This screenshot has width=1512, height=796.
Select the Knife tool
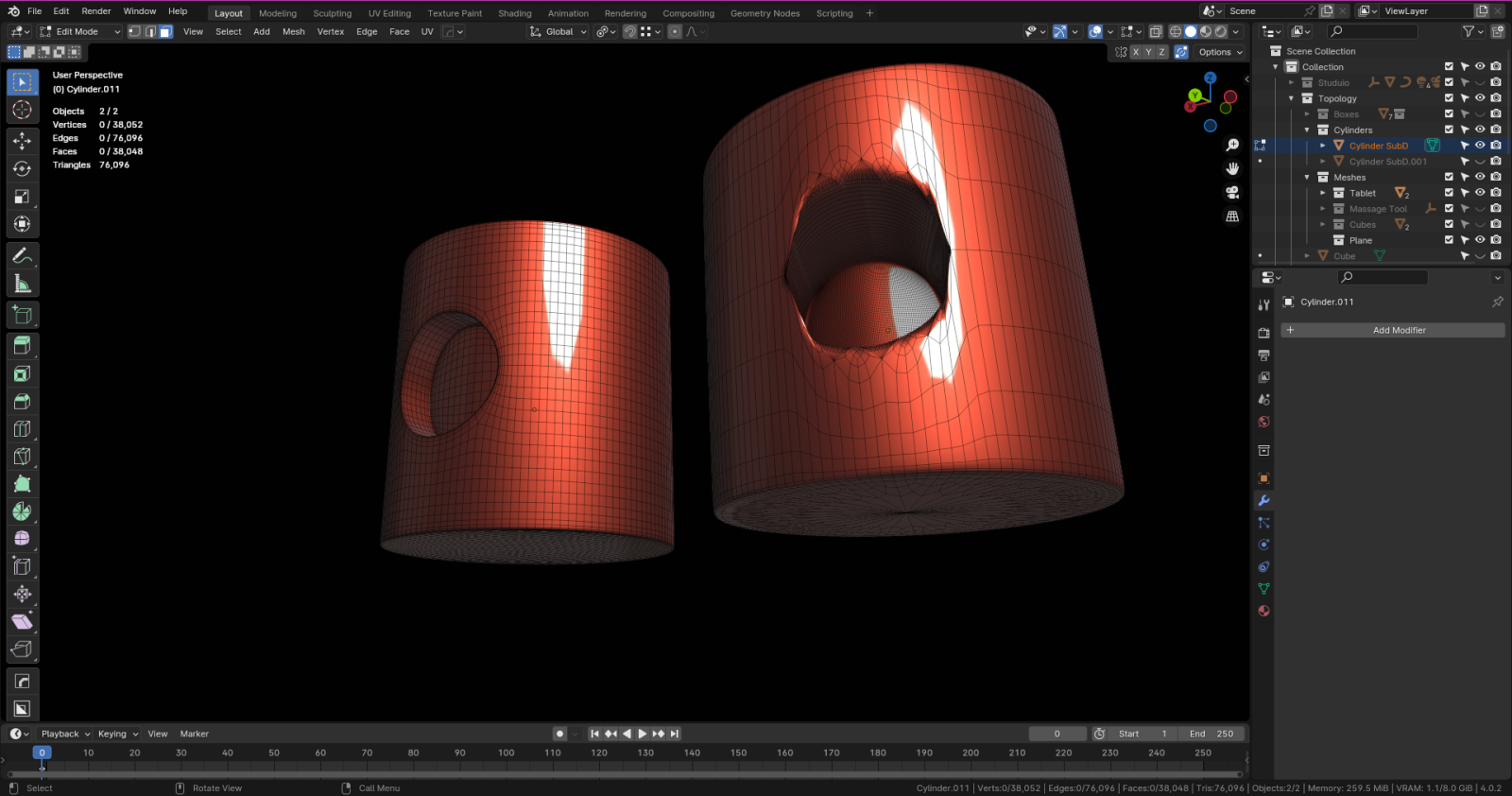[x=23, y=457]
